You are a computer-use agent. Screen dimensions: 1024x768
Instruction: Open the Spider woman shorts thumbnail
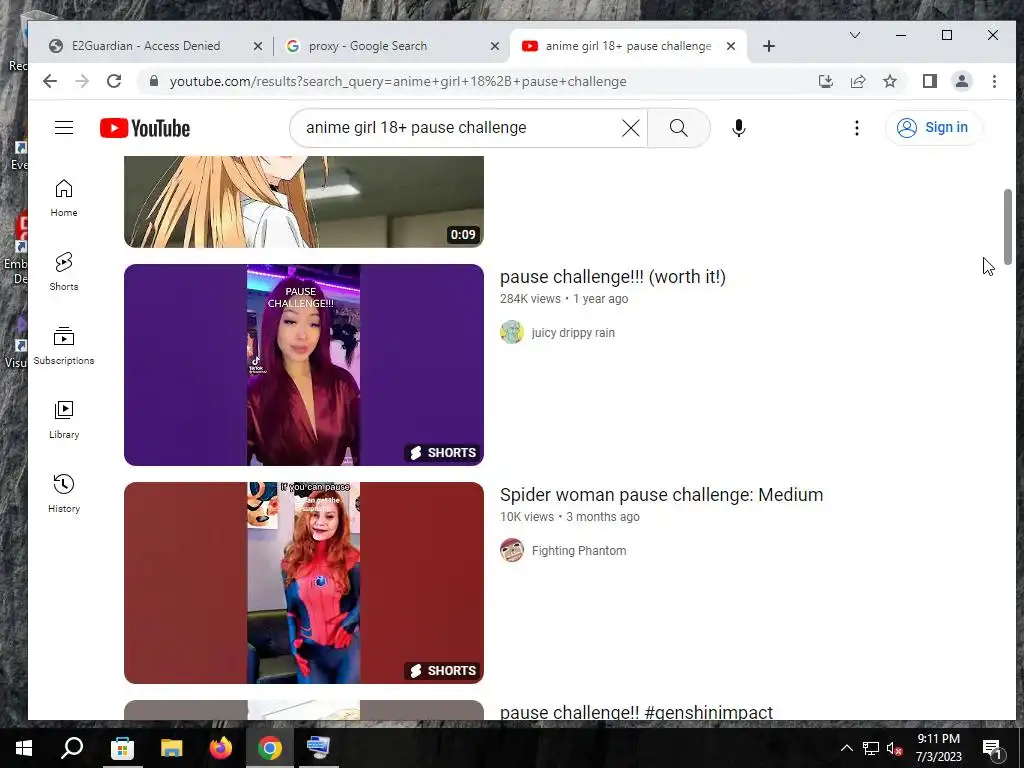(x=304, y=583)
